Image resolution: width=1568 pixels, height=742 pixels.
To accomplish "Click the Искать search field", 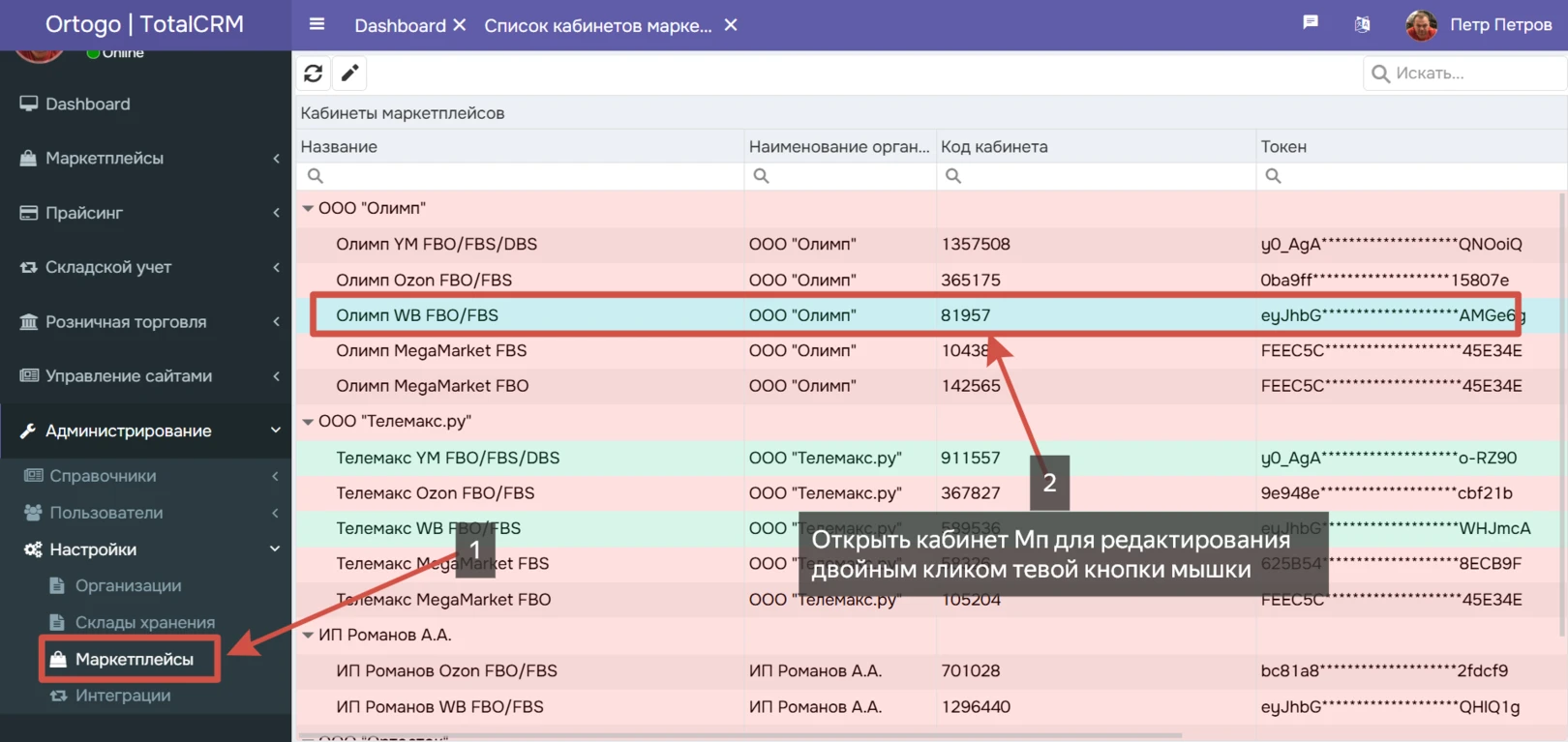I will [1464, 74].
